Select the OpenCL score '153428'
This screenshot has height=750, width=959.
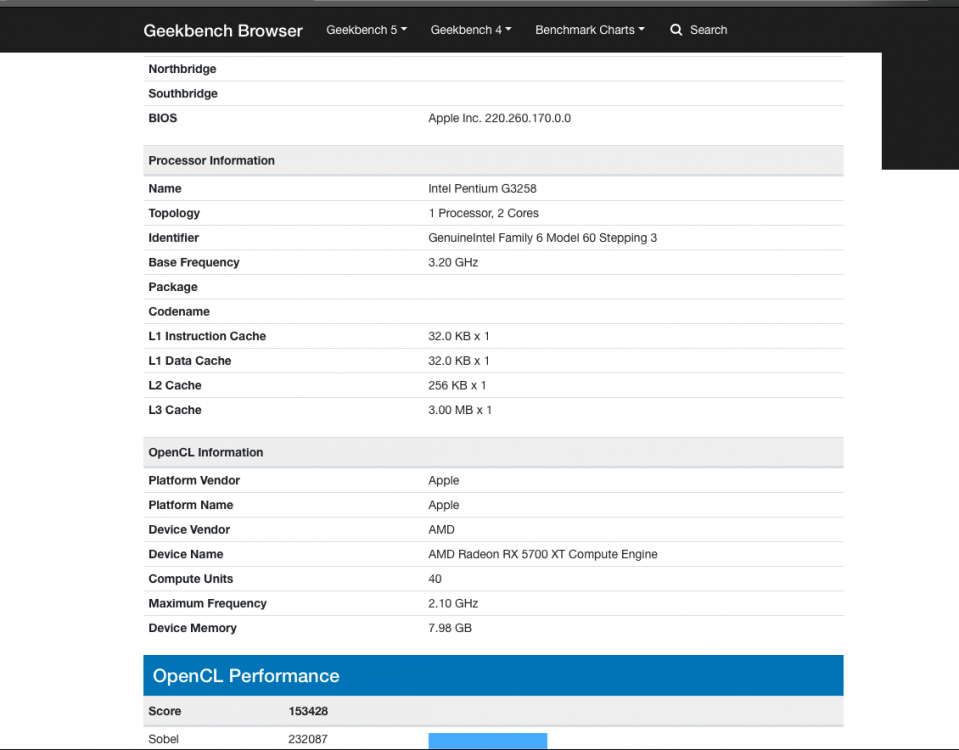[x=308, y=711]
